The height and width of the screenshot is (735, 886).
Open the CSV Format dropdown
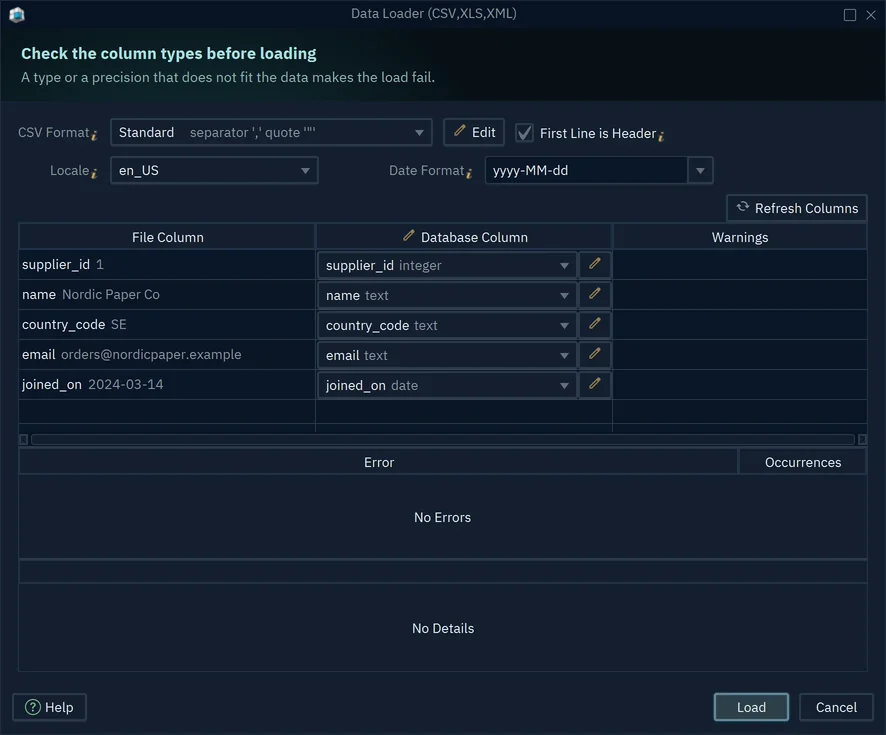271,132
